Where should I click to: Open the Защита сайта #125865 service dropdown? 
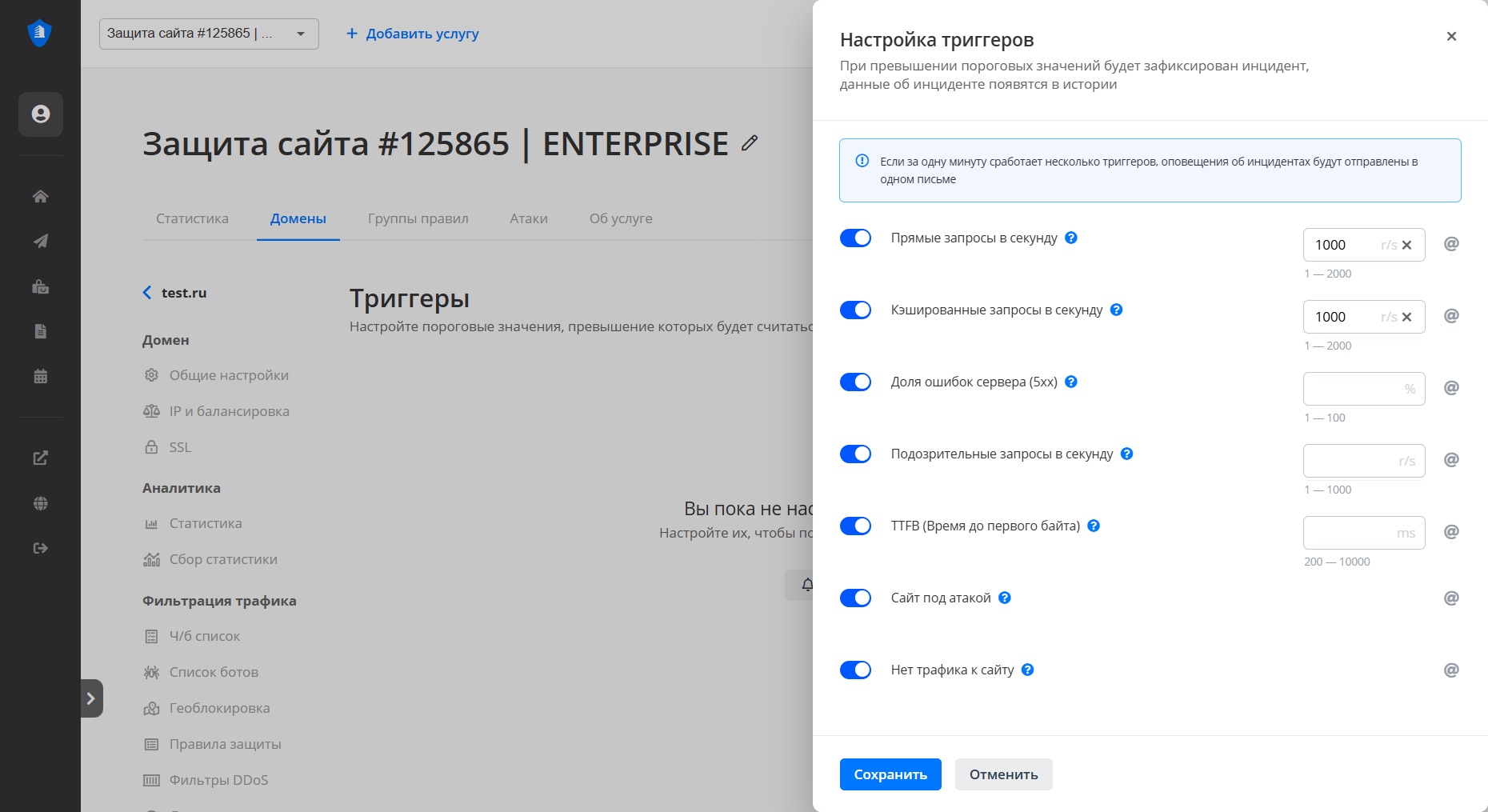coord(209,34)
